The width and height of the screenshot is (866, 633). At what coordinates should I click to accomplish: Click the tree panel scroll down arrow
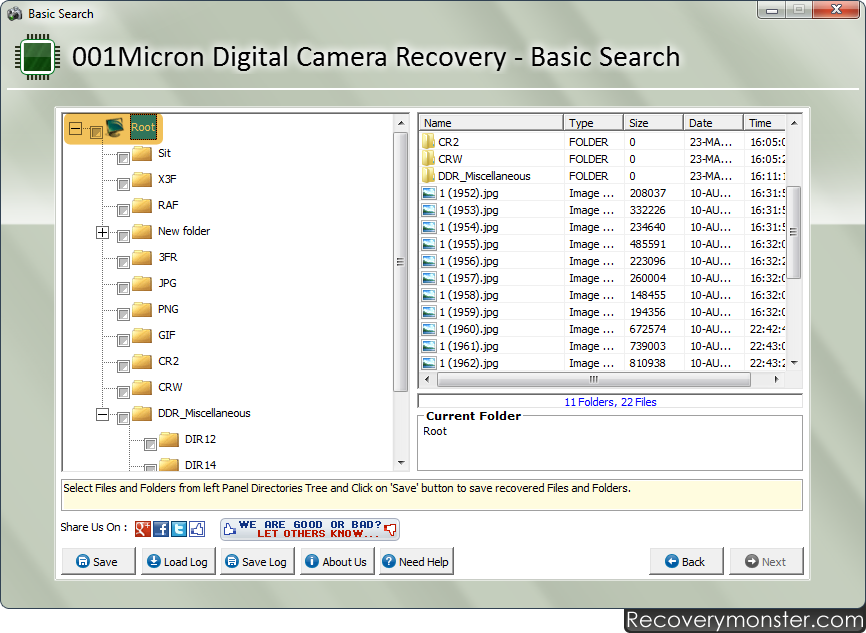401,463
